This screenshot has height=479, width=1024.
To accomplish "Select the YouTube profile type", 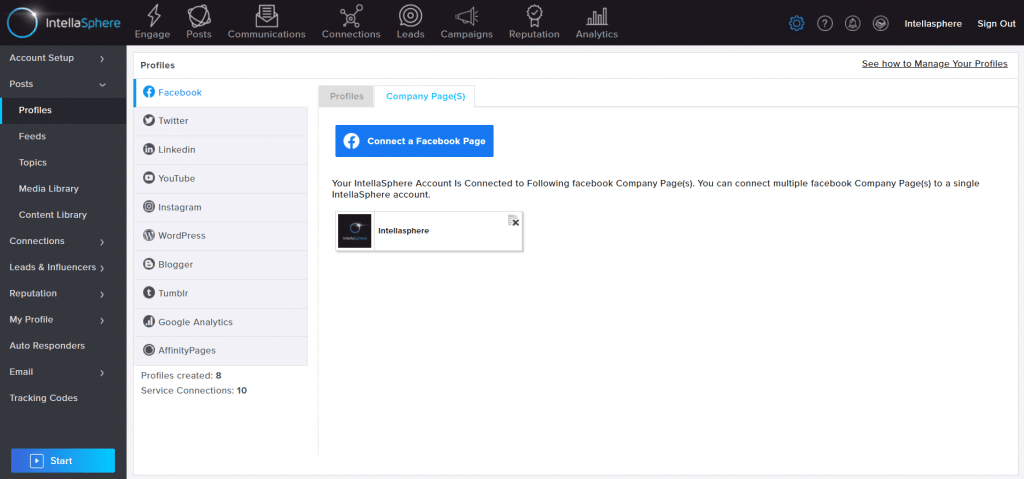I will [x=221, y=178].
